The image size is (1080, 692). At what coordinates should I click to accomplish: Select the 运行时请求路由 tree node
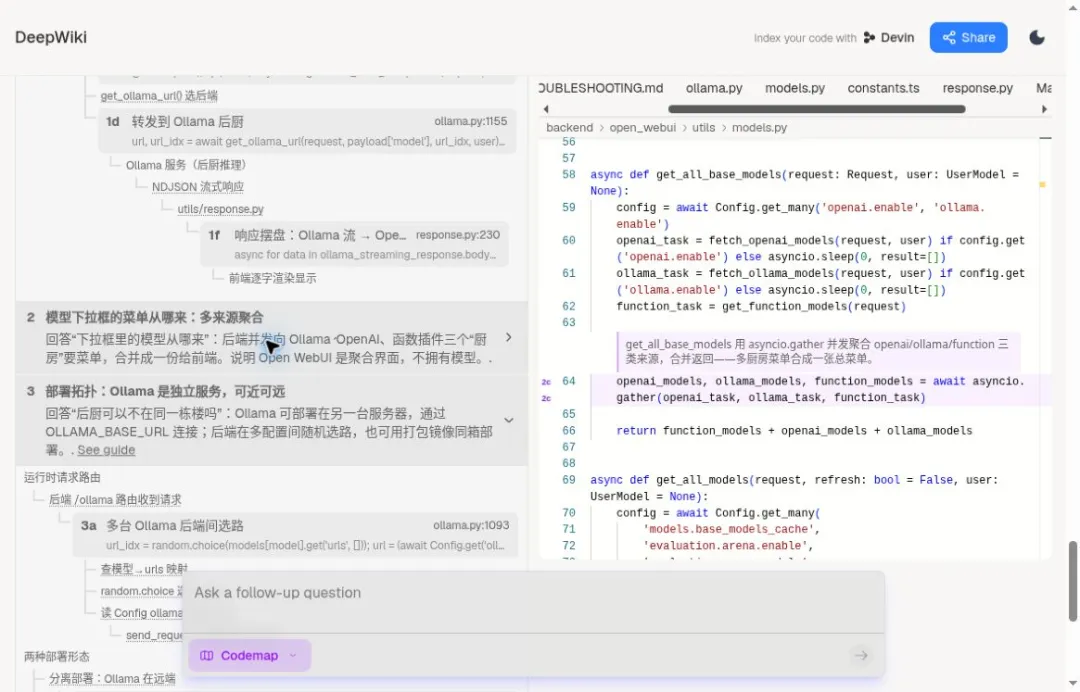(62, 477)
